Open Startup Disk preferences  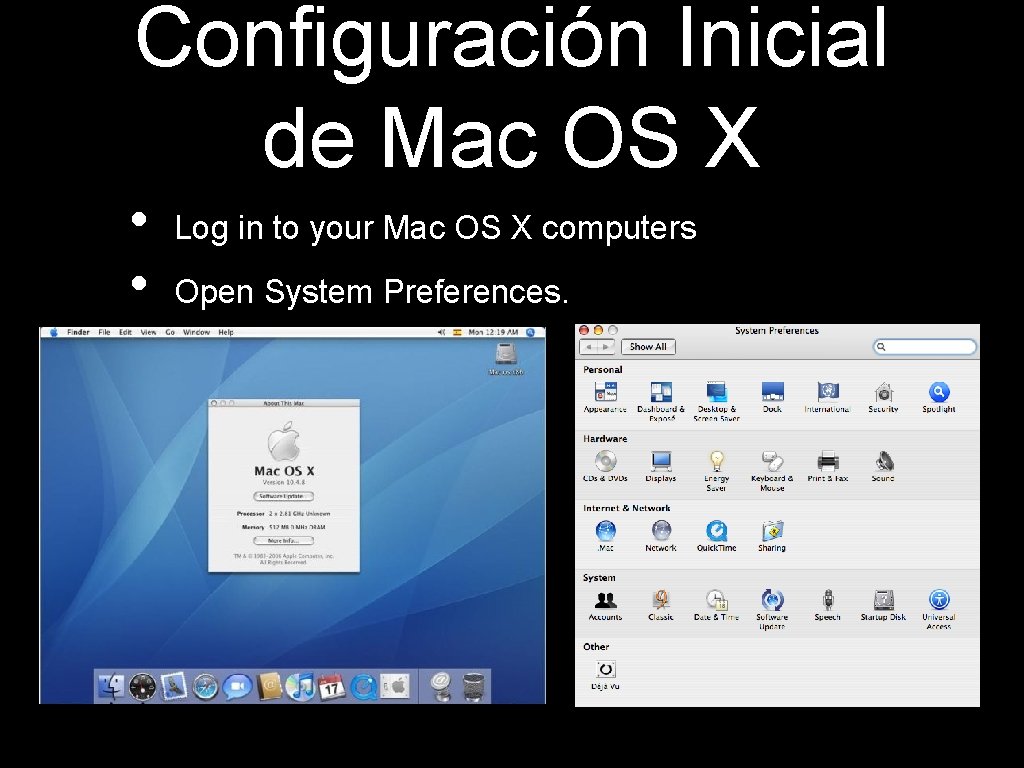click(883, 605)
